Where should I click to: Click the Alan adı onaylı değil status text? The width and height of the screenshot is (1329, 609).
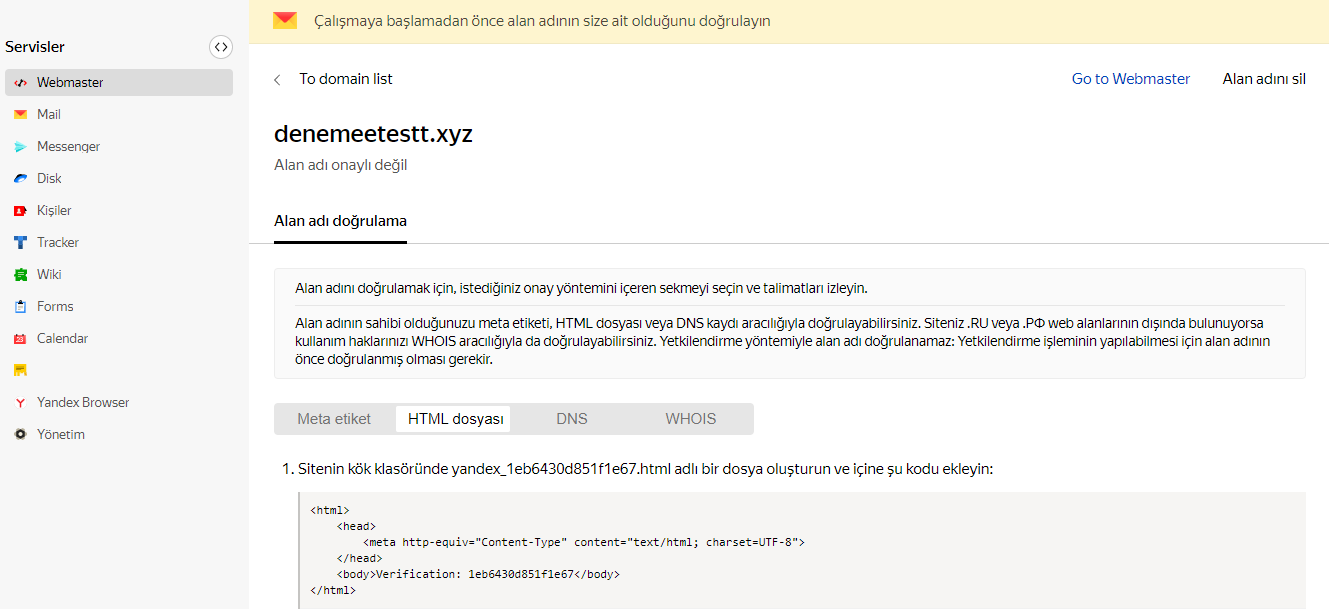click(340, 165)
